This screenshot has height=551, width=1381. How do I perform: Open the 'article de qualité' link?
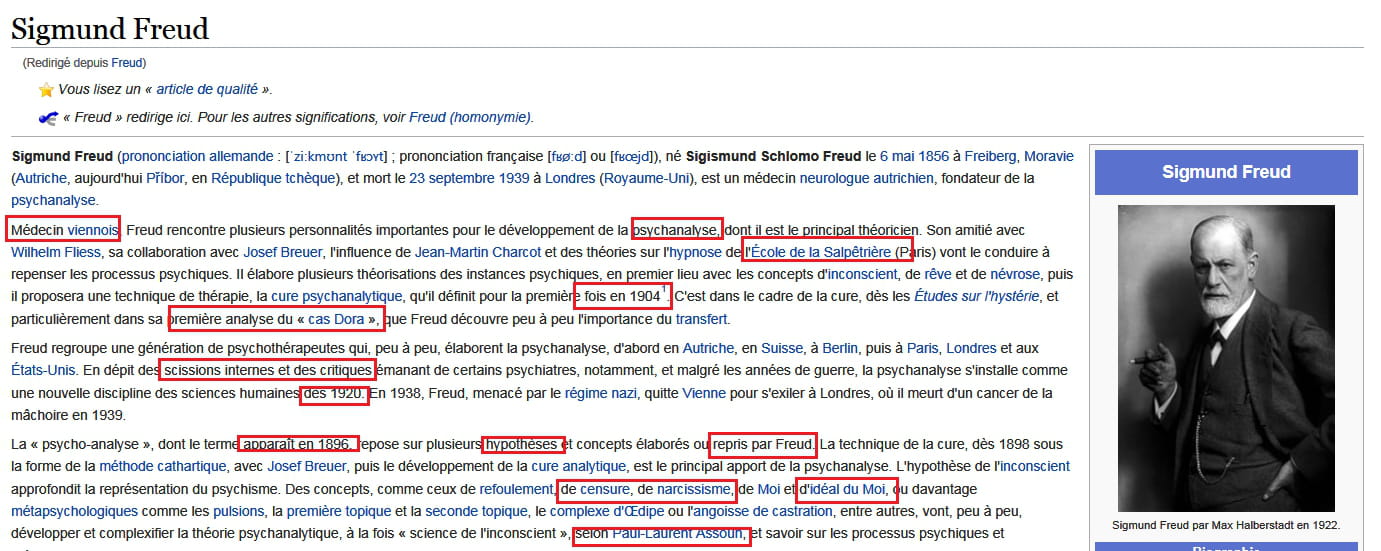tap(207, 89)
